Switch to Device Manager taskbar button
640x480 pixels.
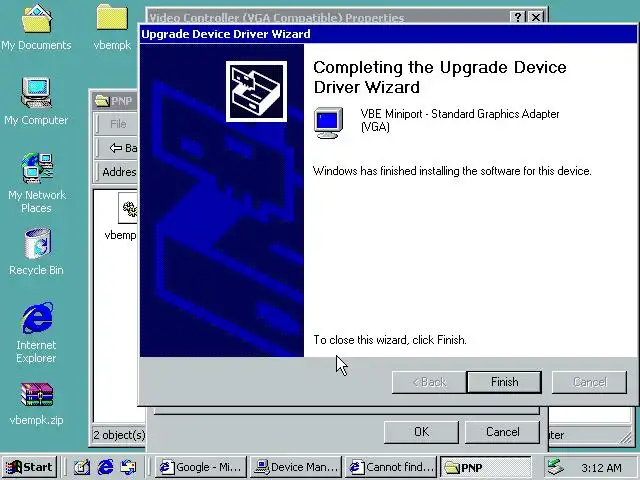tap(297, 467)
